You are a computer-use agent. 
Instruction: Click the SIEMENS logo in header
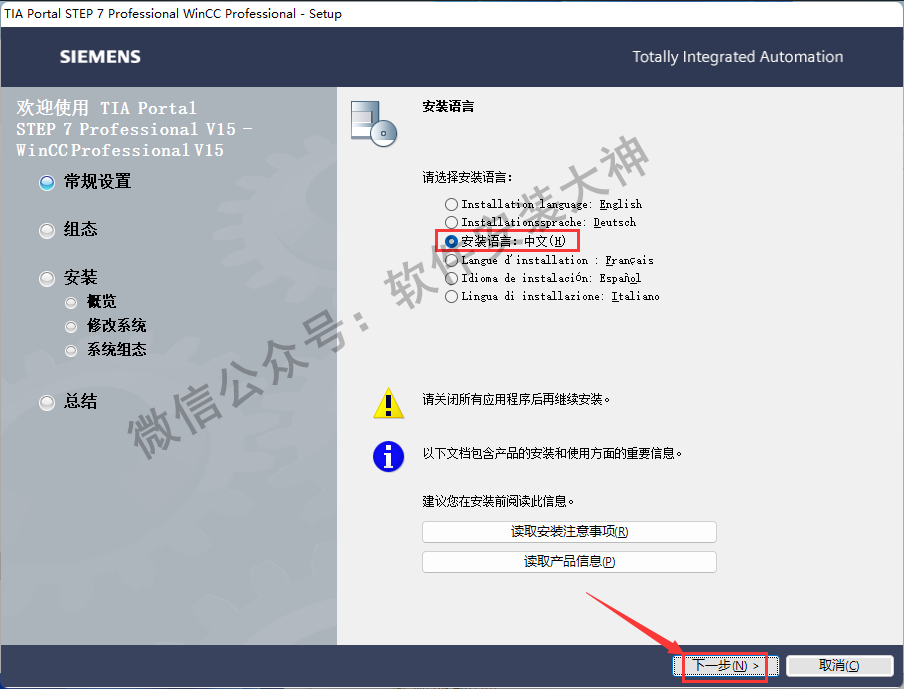(100, 57)
